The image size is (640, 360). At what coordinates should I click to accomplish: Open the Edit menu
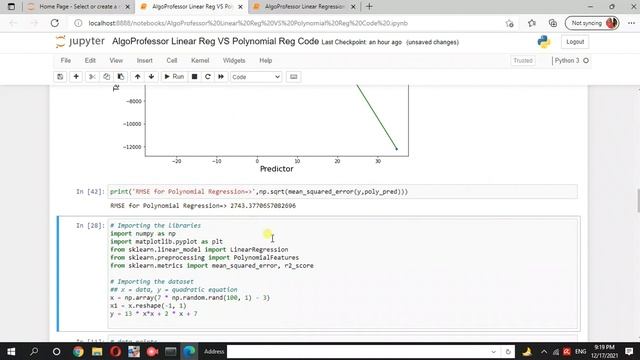point(90,60)
